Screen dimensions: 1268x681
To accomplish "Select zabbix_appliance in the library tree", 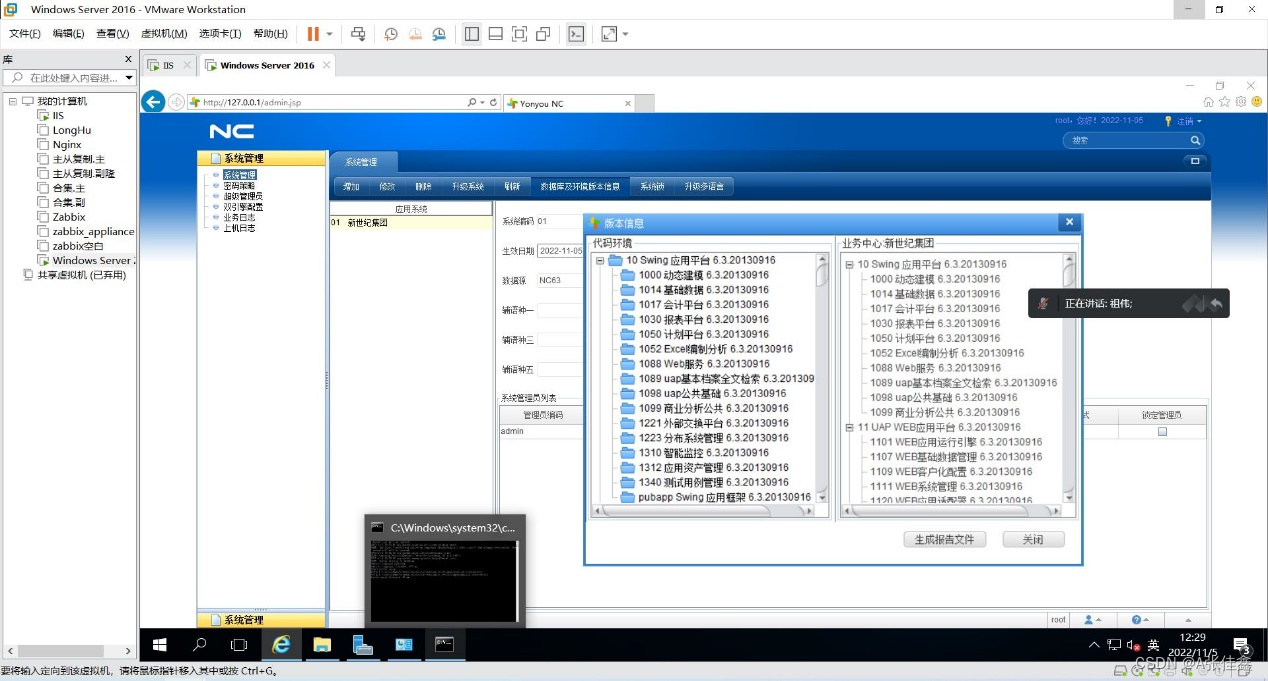I will pos(93,231).
